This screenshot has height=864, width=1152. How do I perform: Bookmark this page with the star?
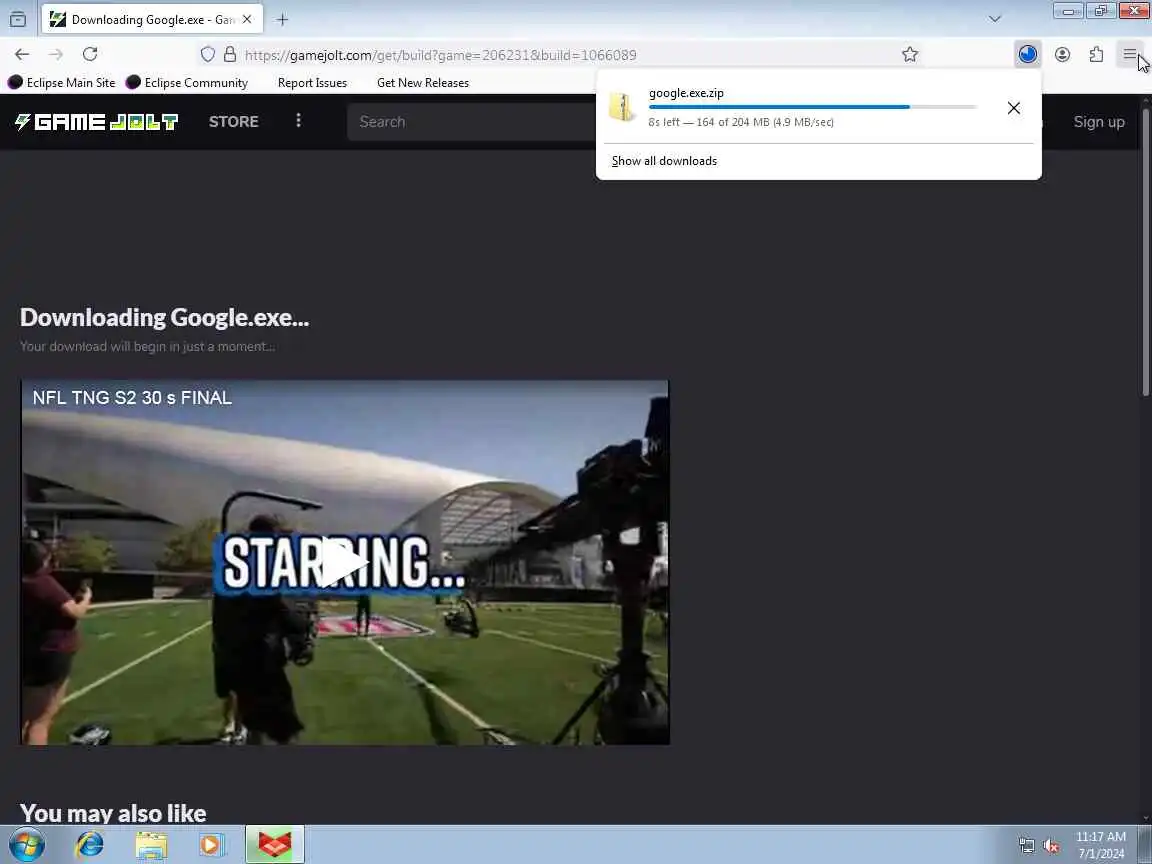coord(910,54)
